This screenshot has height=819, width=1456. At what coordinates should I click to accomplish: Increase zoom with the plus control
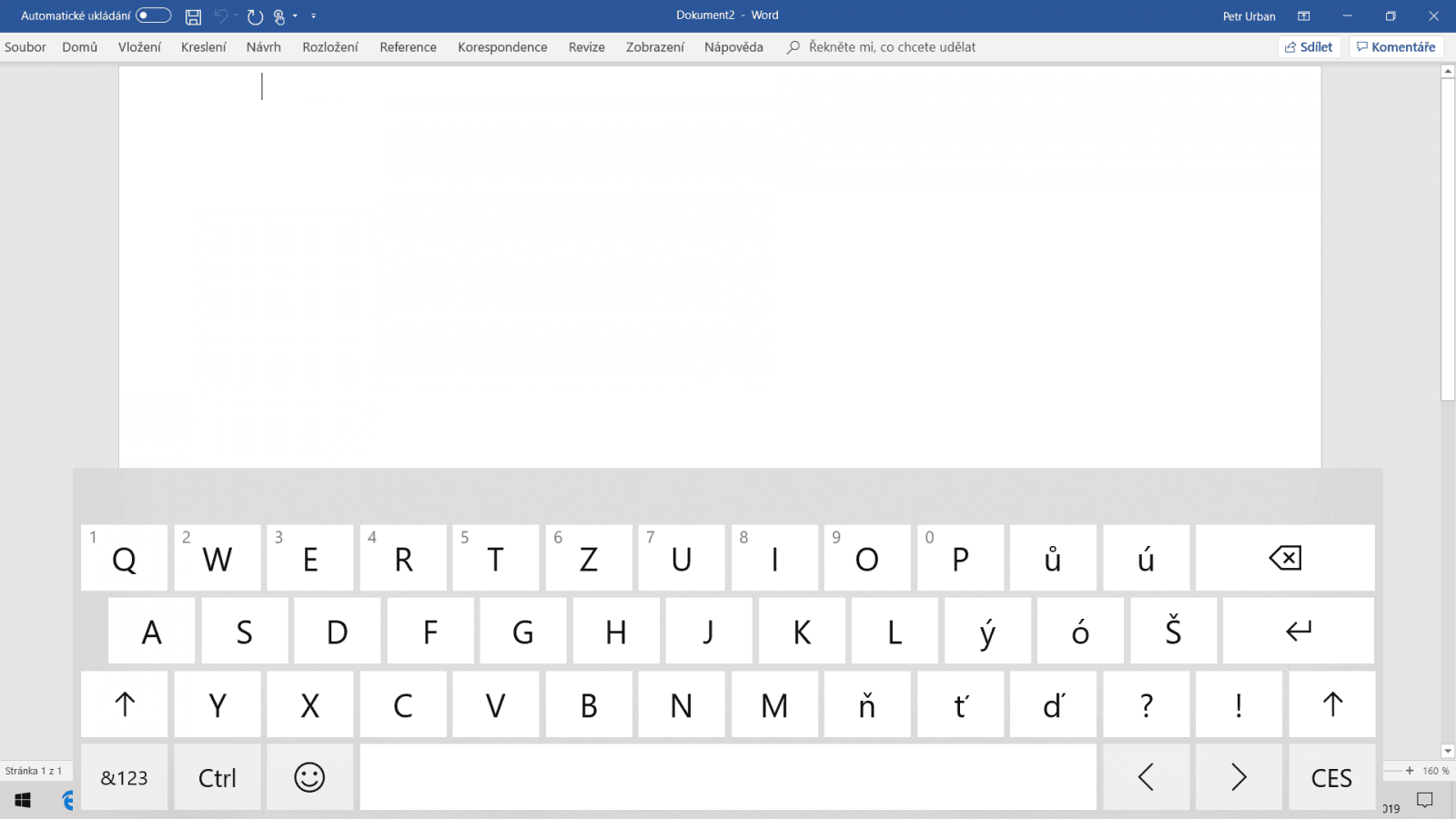coord(1409,770)
